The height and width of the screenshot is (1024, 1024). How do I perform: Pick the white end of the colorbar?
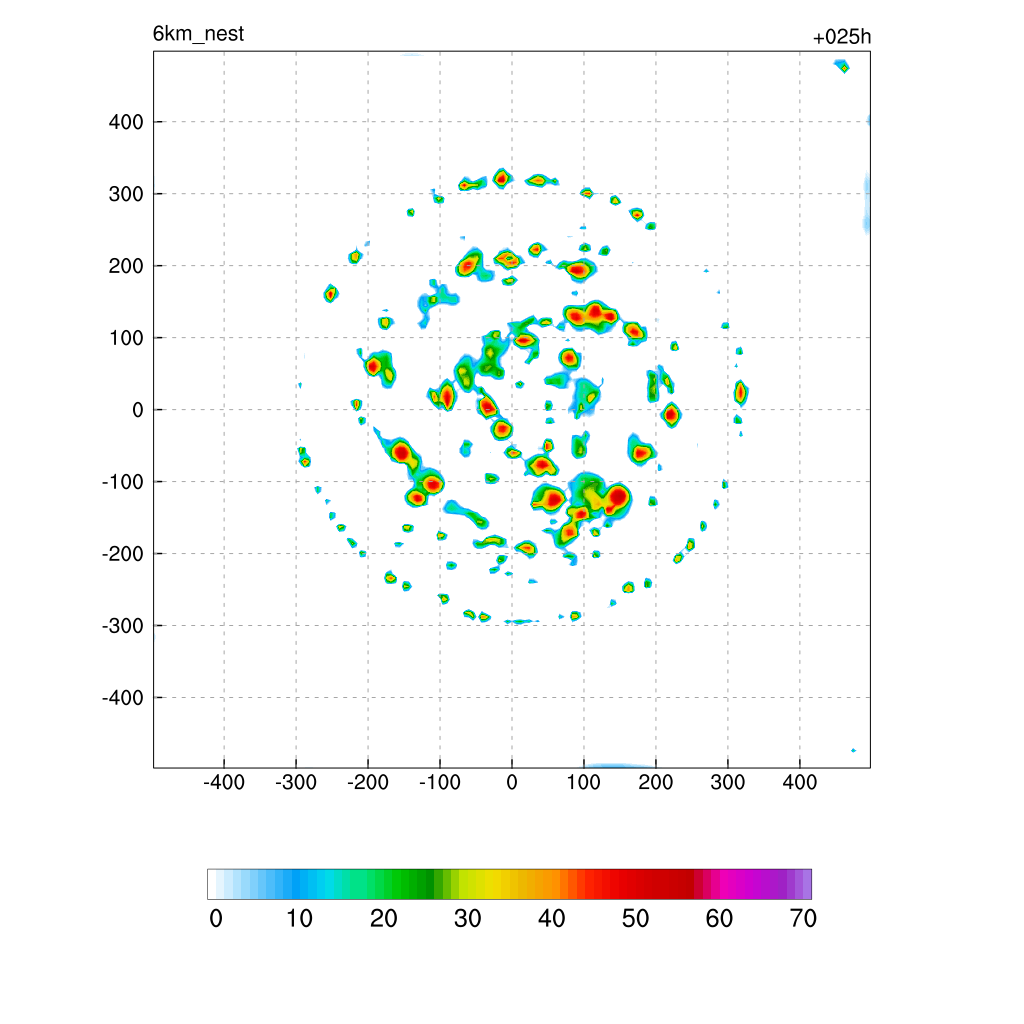(x=212, y=884)
